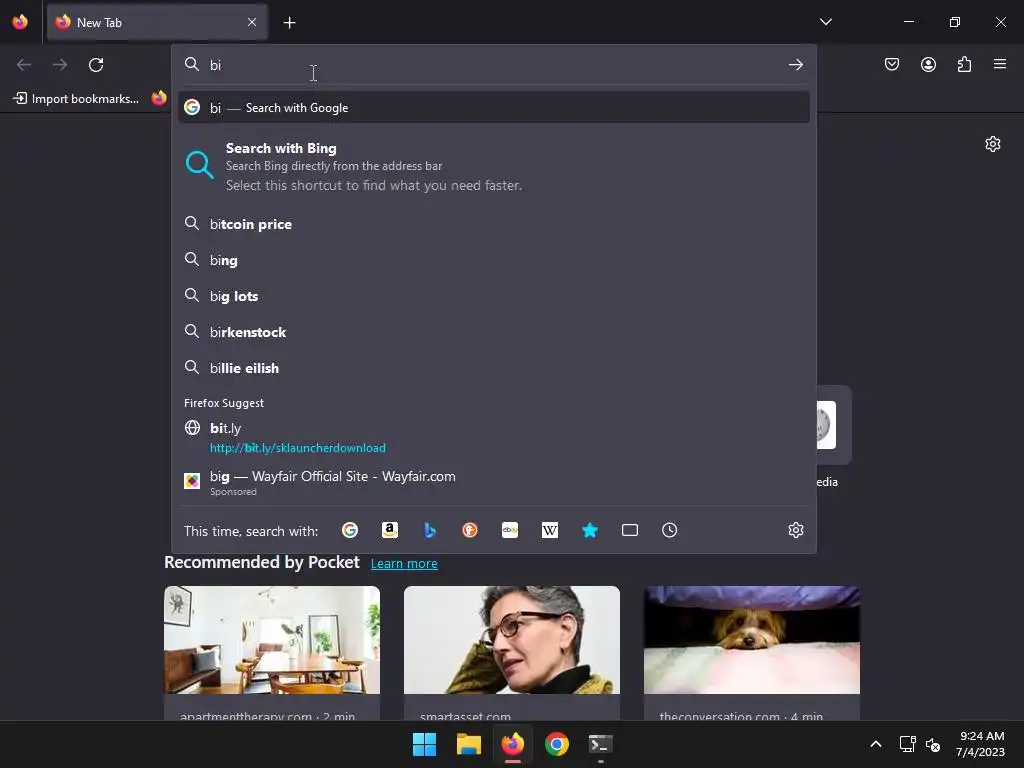Image resolution: width=1024 pixels, height=768 pixels.
Task: Click the Getting Started Firefox bookmark icon
Action: tap(159, 98)
